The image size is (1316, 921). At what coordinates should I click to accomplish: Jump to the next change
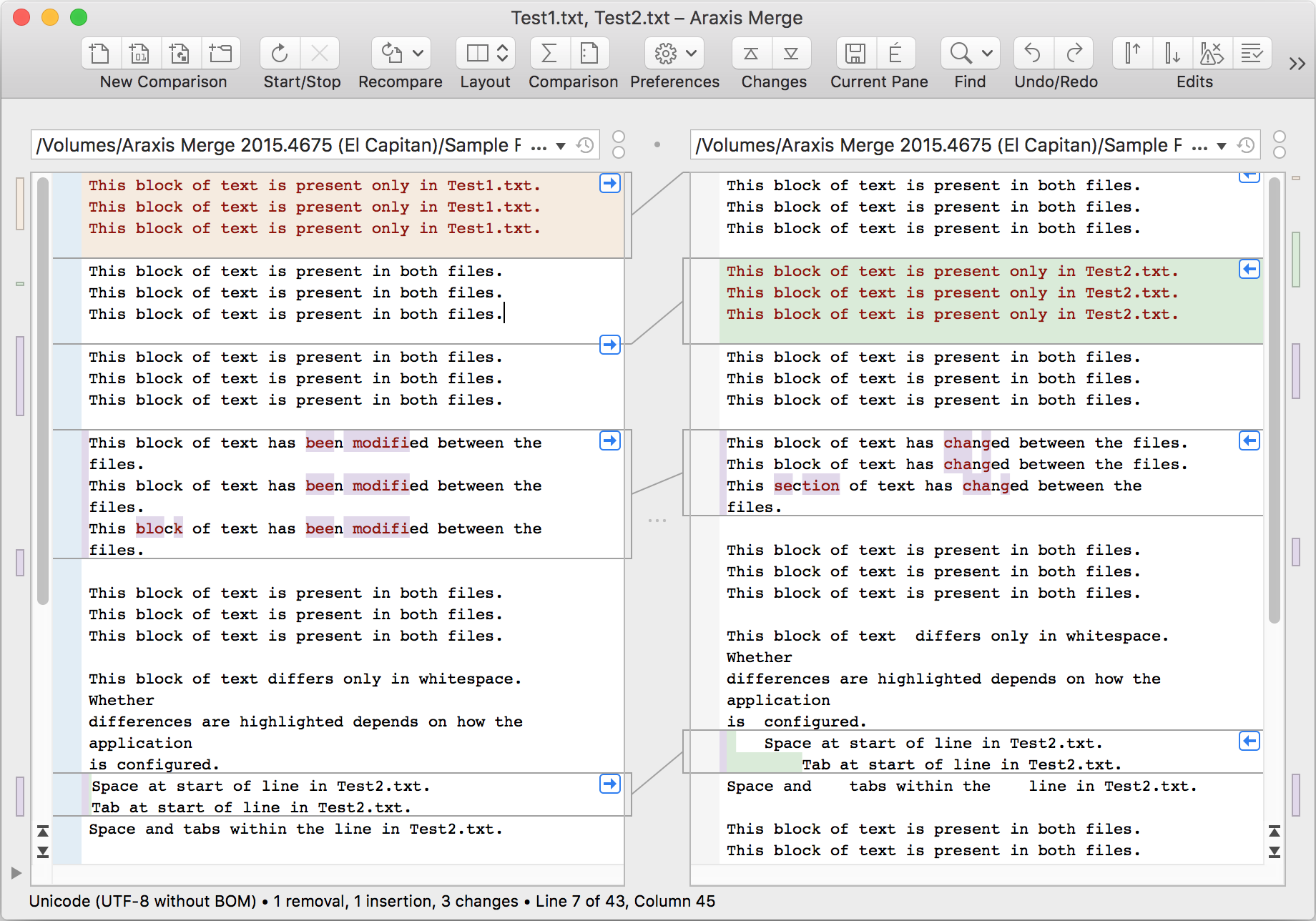click(x=792, y=53)
